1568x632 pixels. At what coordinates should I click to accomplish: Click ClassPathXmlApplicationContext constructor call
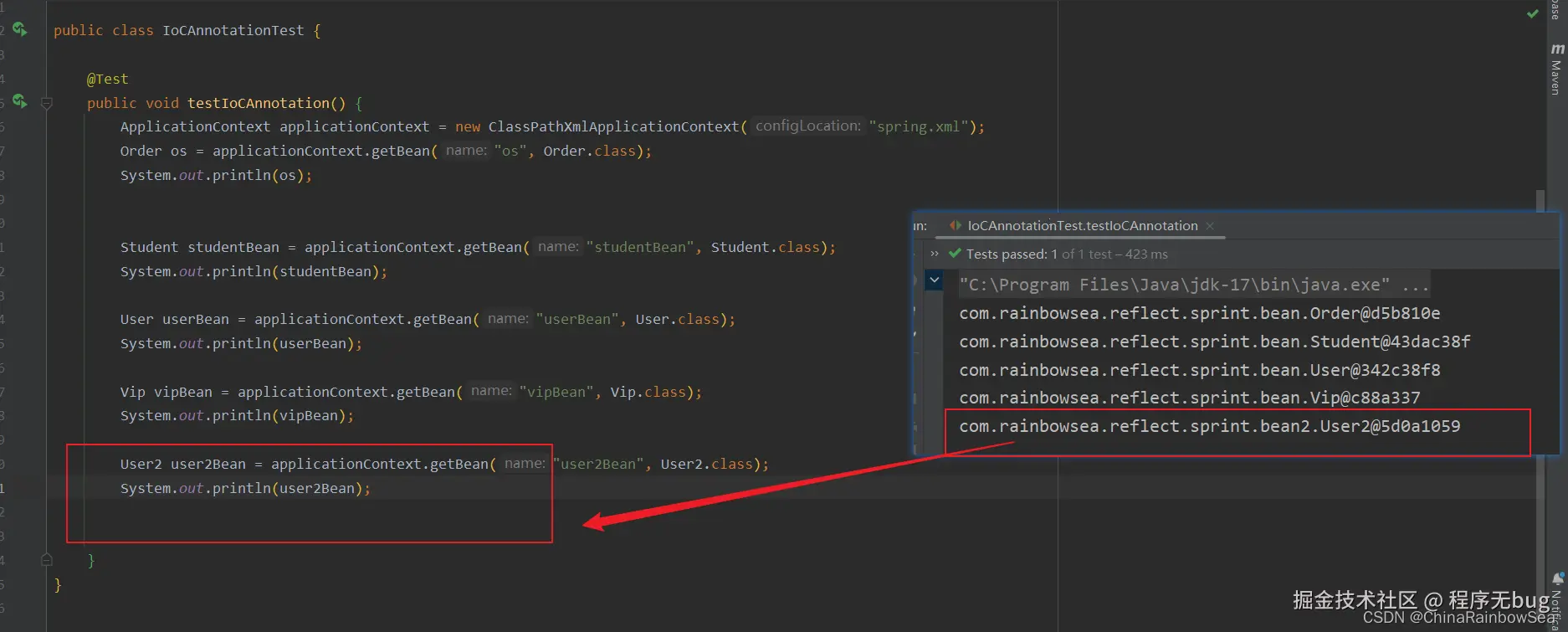point(614,127)
